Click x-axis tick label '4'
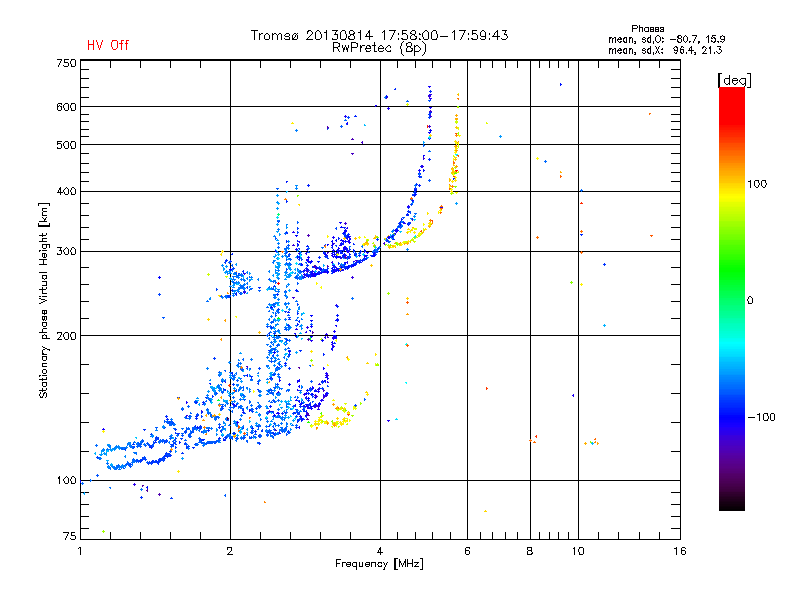The width and height of the screenshot is (800, 600). pyautogui.click(x=380, y=551)
